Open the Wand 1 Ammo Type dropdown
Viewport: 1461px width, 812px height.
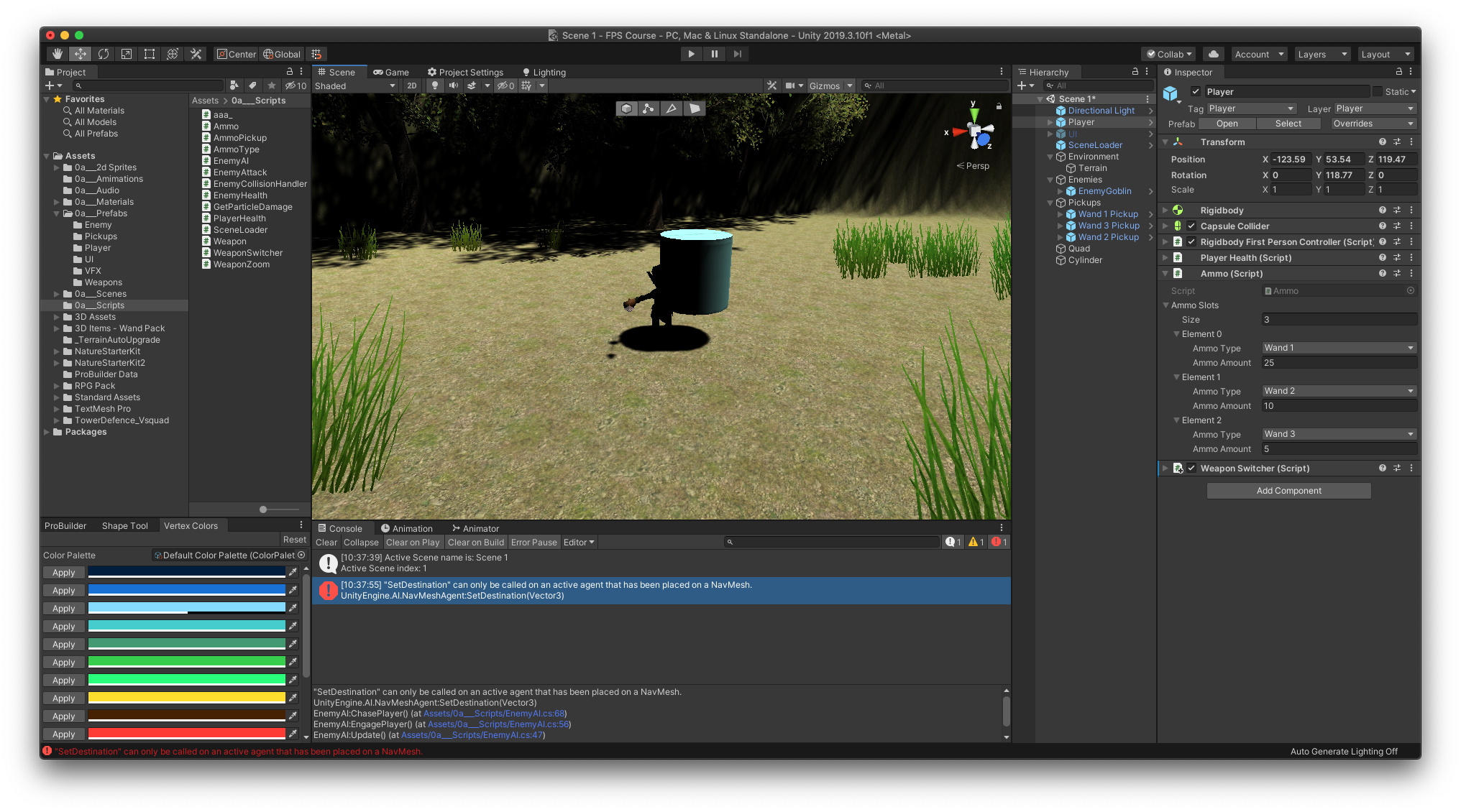(x=1339, y=348)
